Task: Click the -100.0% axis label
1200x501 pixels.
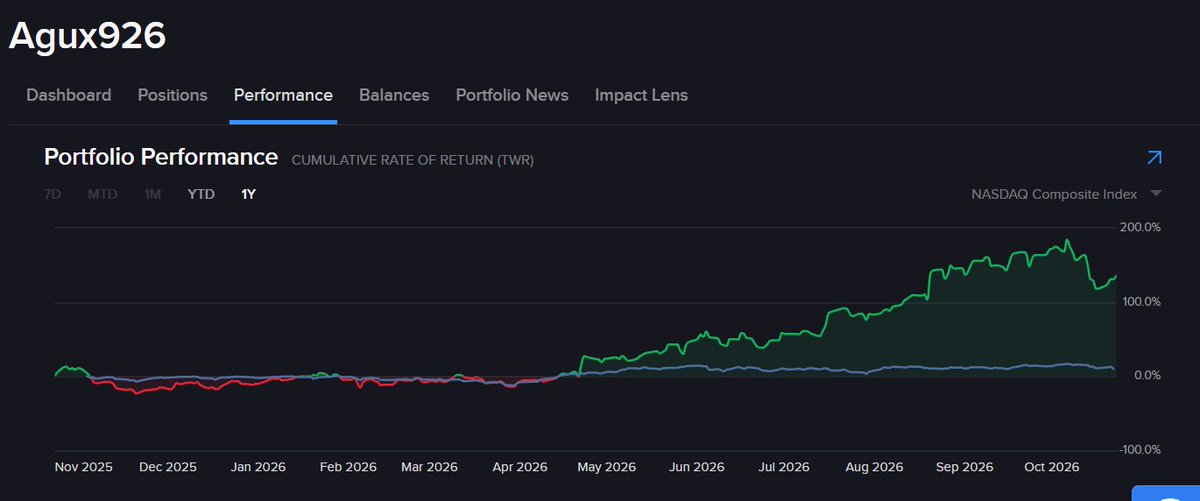Action: point(1138,449)
